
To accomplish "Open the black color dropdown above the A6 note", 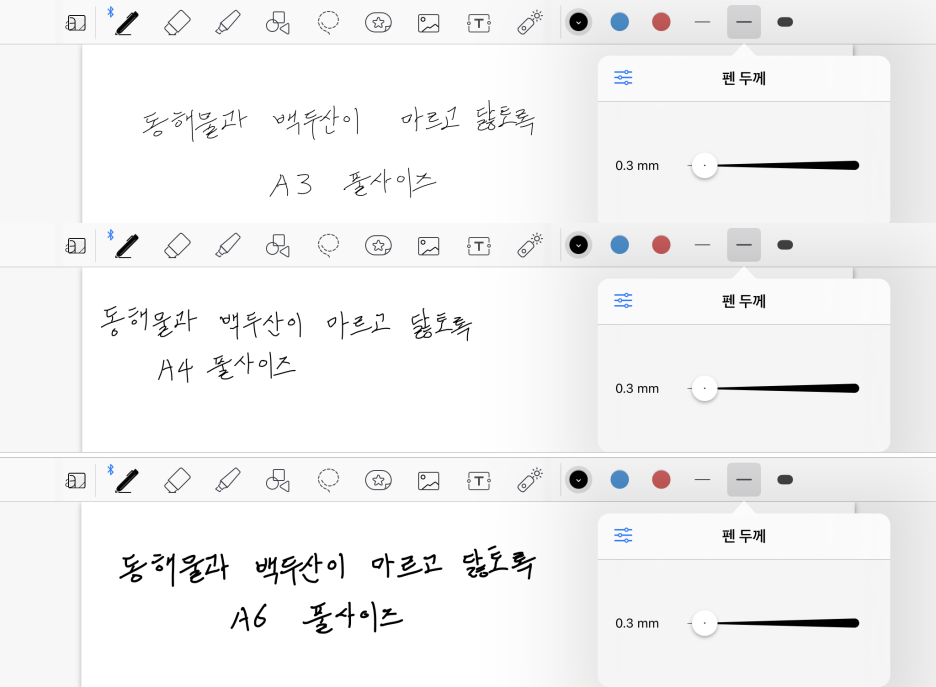I will click(x=578, y=480).
